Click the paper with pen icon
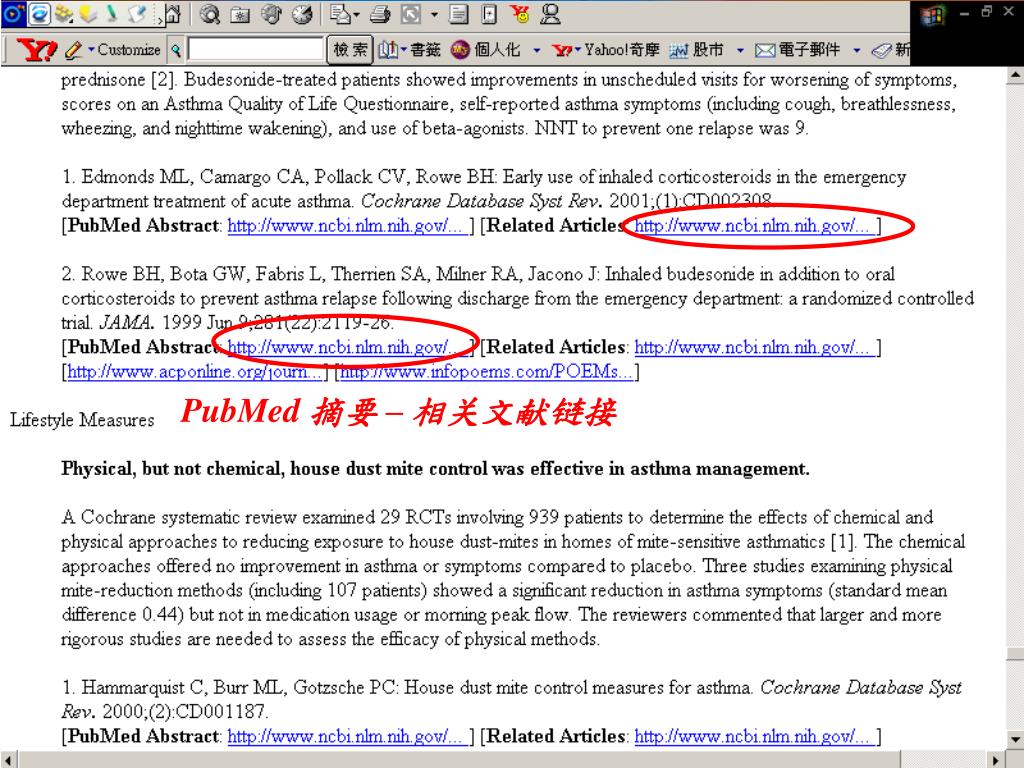Image resolution: width=1024 pixels, height=768 pixels. pyautogui.click(x=136, y=14)
